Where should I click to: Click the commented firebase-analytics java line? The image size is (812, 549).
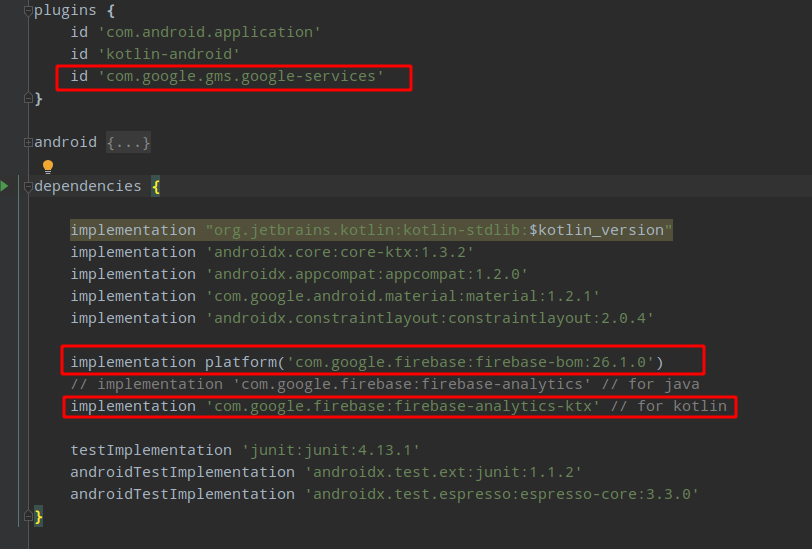[x=385, y=384]
